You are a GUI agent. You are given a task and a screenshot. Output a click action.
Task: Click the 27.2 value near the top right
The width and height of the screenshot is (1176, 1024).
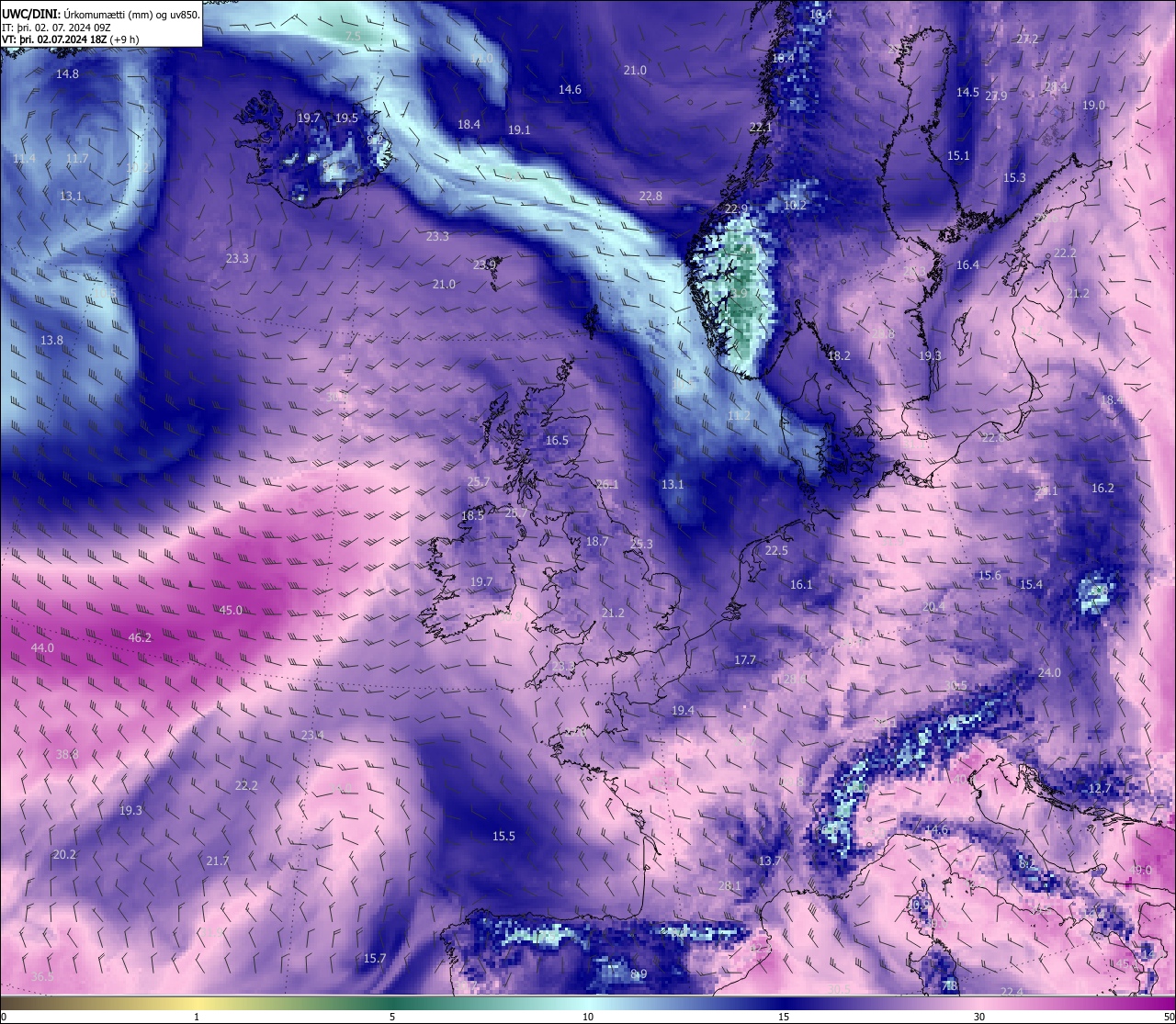1027,39
